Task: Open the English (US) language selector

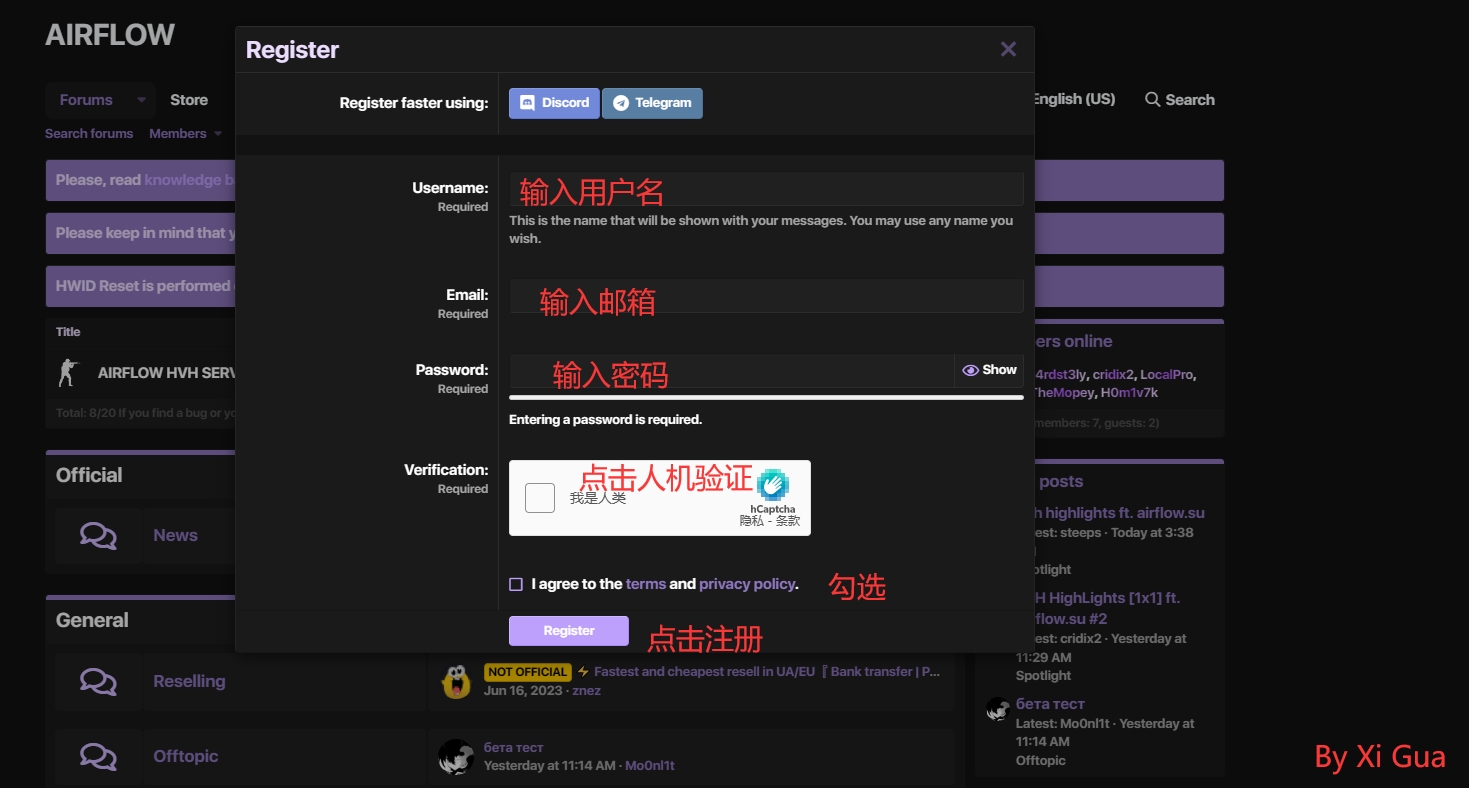Action: [x=1072, y=99]
